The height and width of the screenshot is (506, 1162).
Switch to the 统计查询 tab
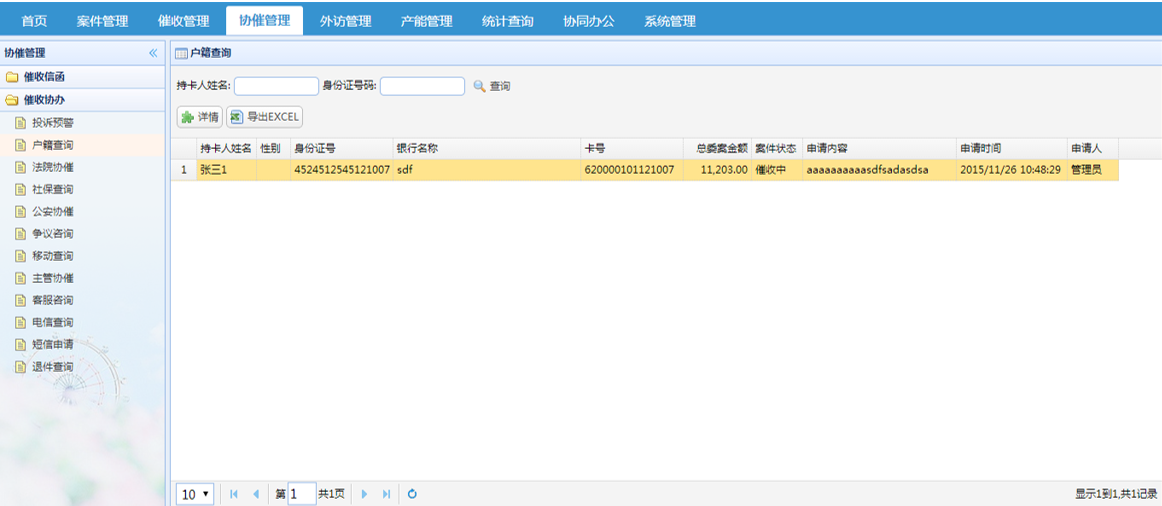tap(507, 21)
